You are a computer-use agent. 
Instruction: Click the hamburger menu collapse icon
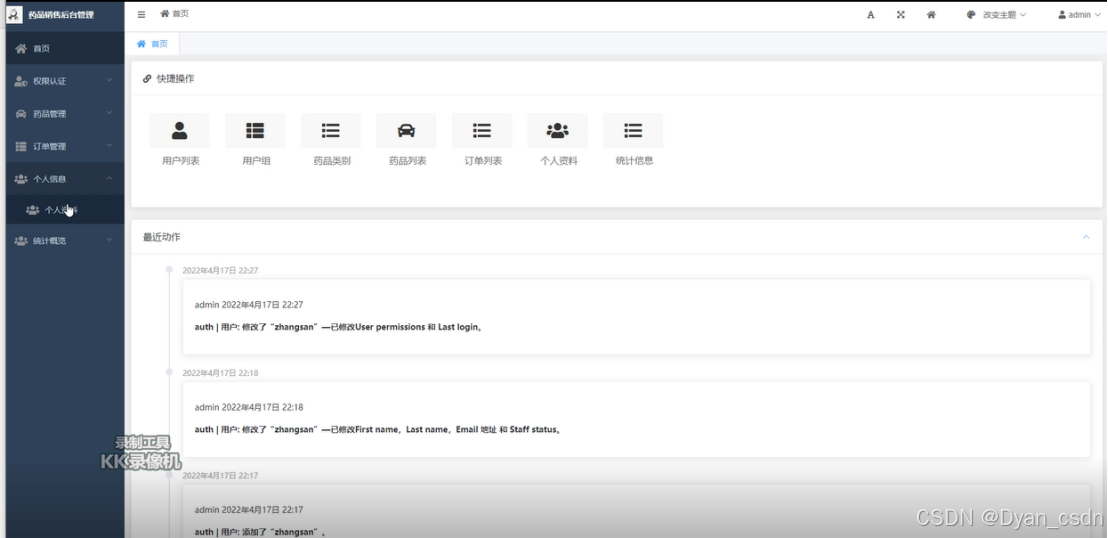(x=141, y=14)
